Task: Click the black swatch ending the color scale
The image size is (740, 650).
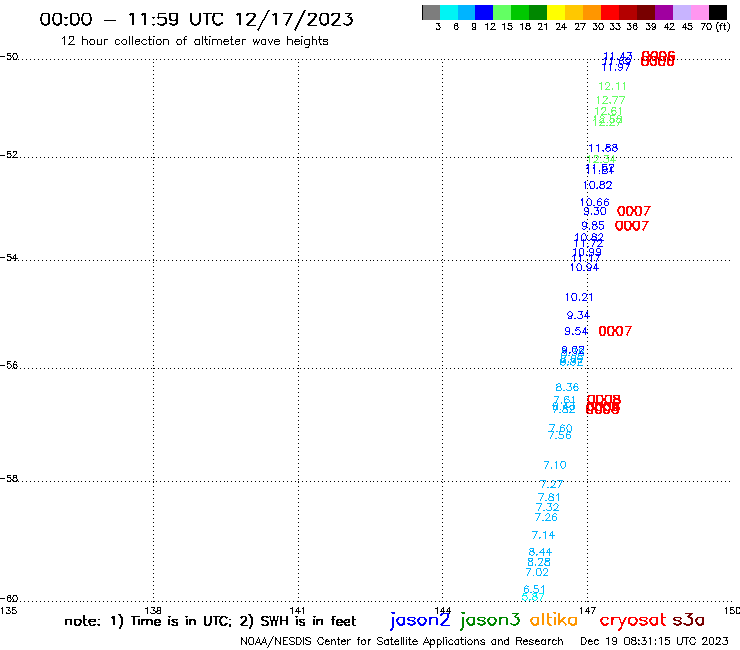Action: (x=717, y=12)
